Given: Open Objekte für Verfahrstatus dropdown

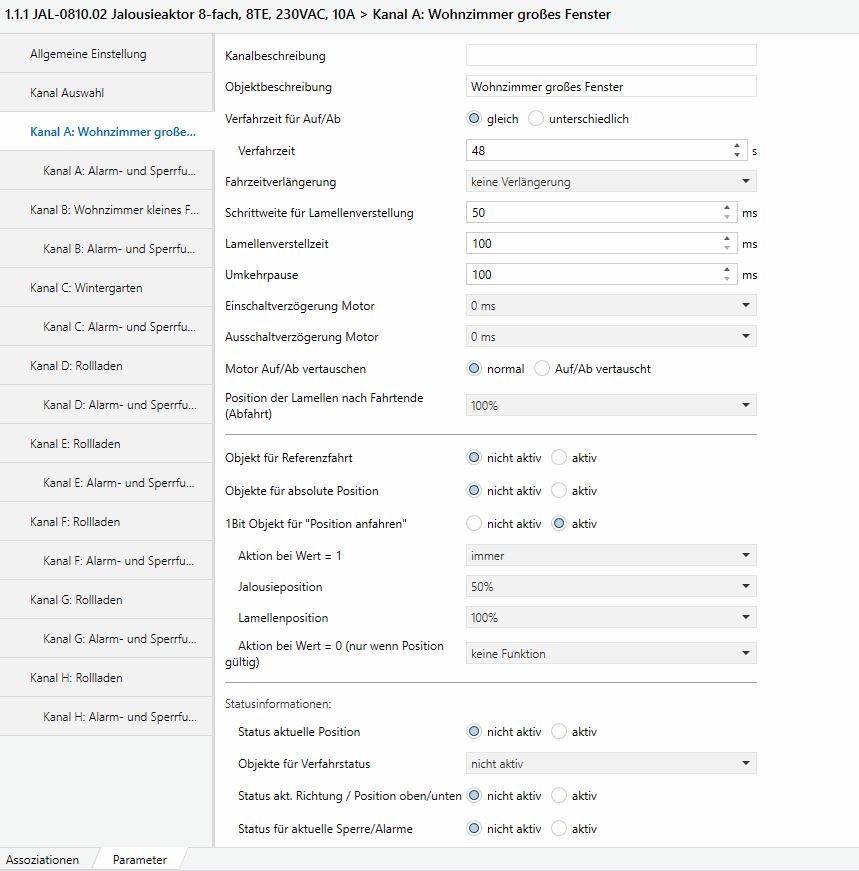Looking at the screenshot, I should [x=611, y=764].
